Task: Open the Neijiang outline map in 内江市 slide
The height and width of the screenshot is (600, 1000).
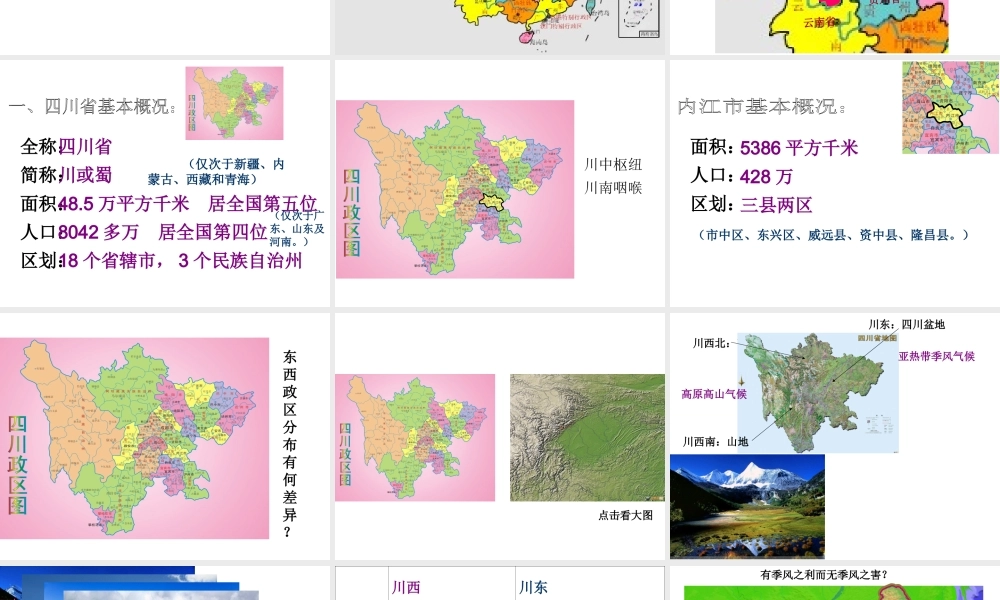Action: pos(951,107)
